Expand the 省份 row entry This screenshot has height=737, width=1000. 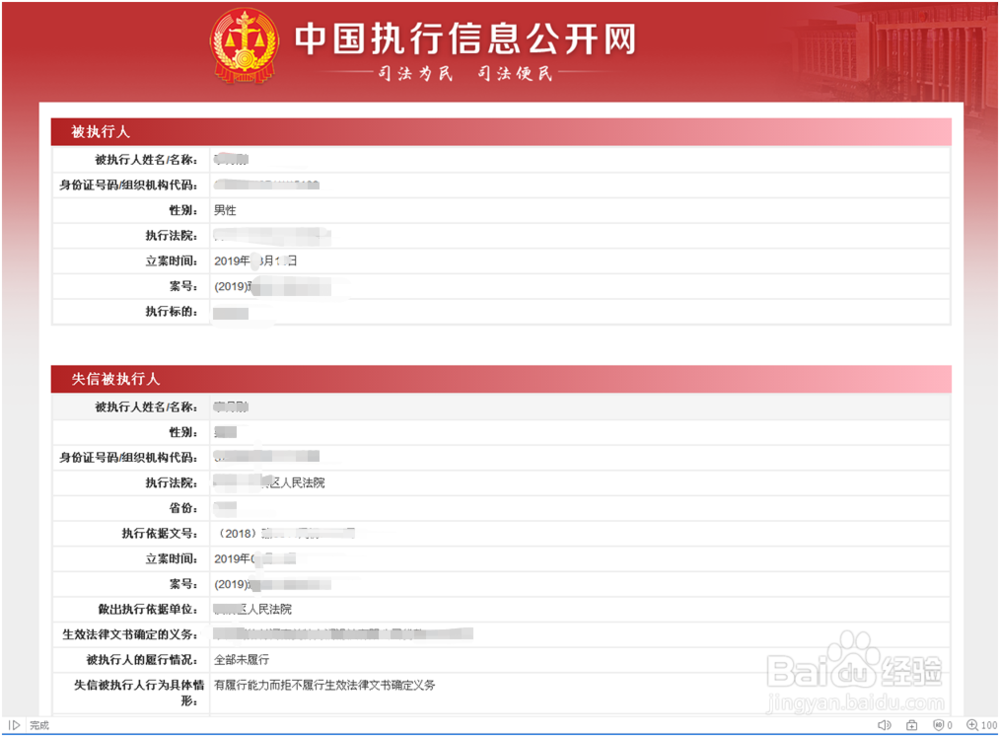pos(227,507)
